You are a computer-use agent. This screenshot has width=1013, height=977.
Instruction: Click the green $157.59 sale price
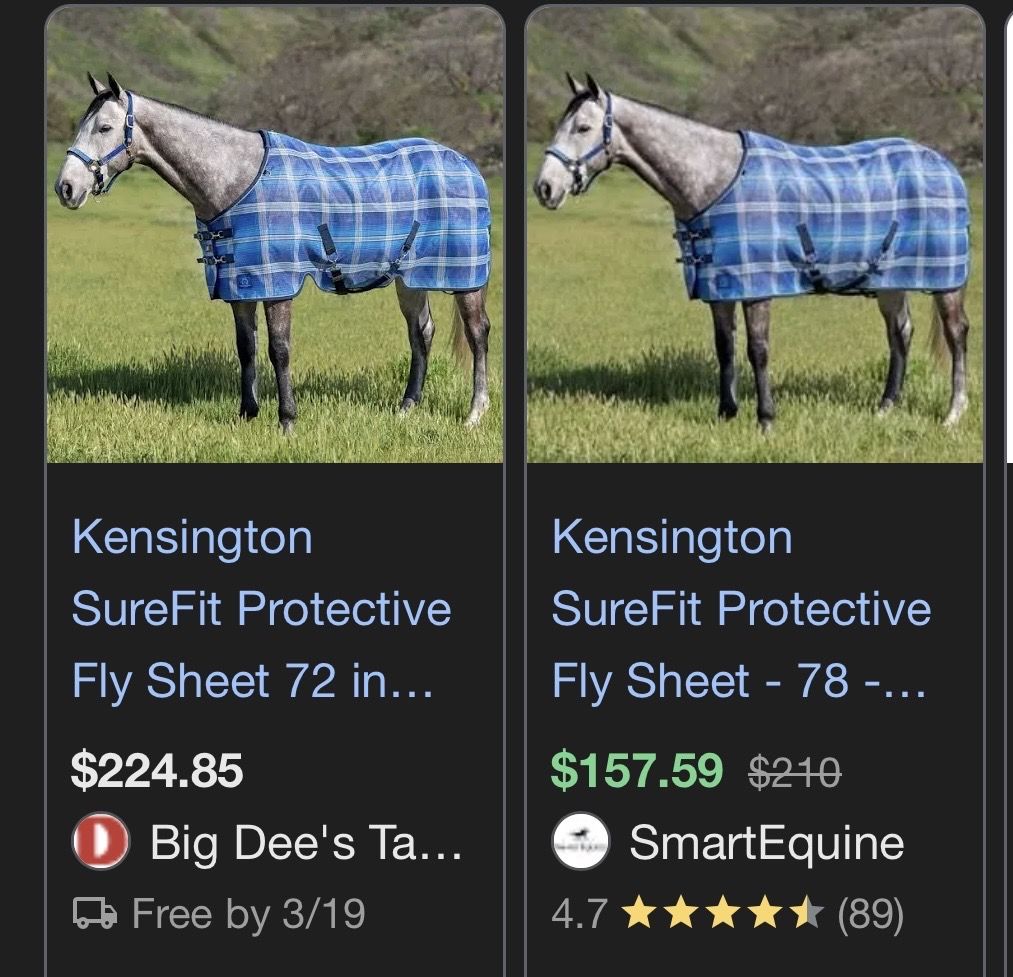637,770
